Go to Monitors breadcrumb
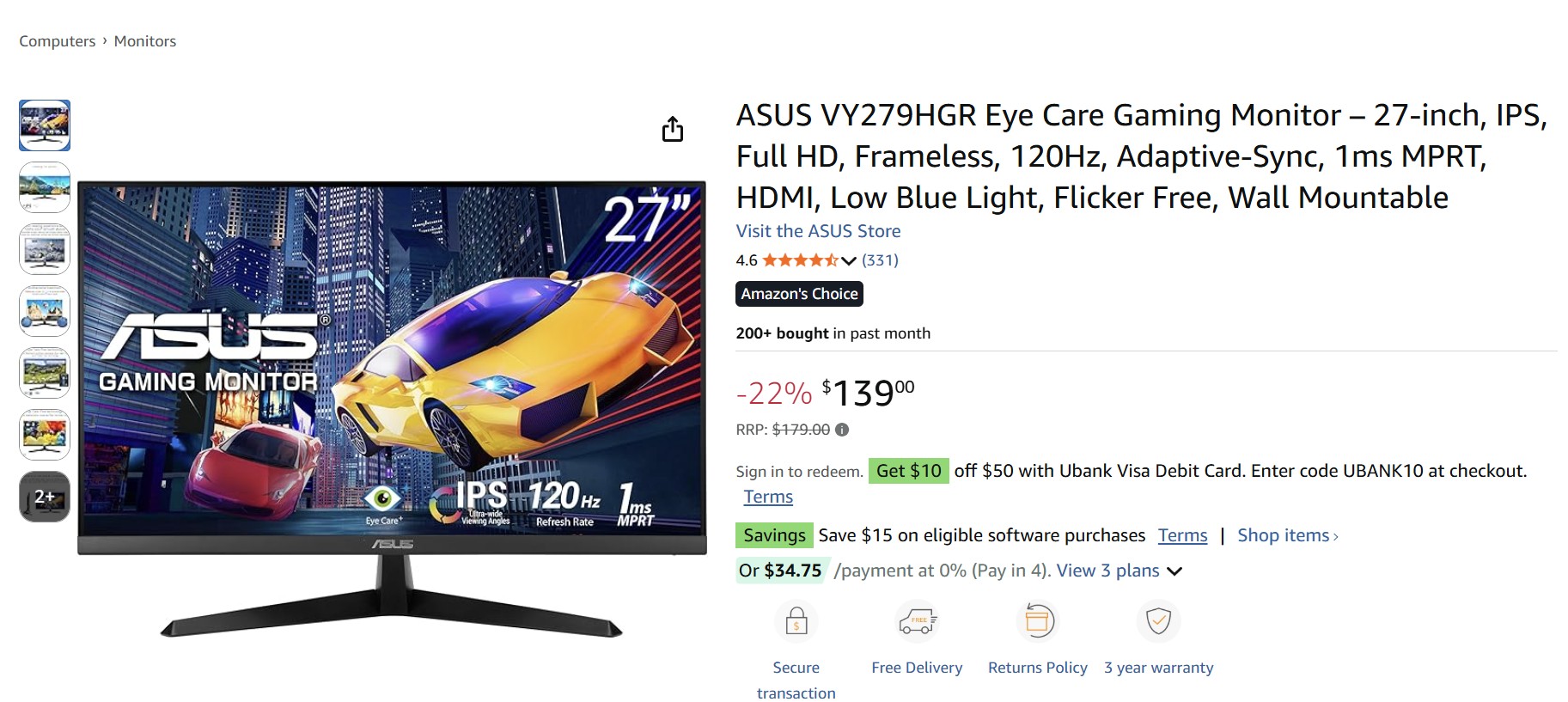 (x=145, y=41)
